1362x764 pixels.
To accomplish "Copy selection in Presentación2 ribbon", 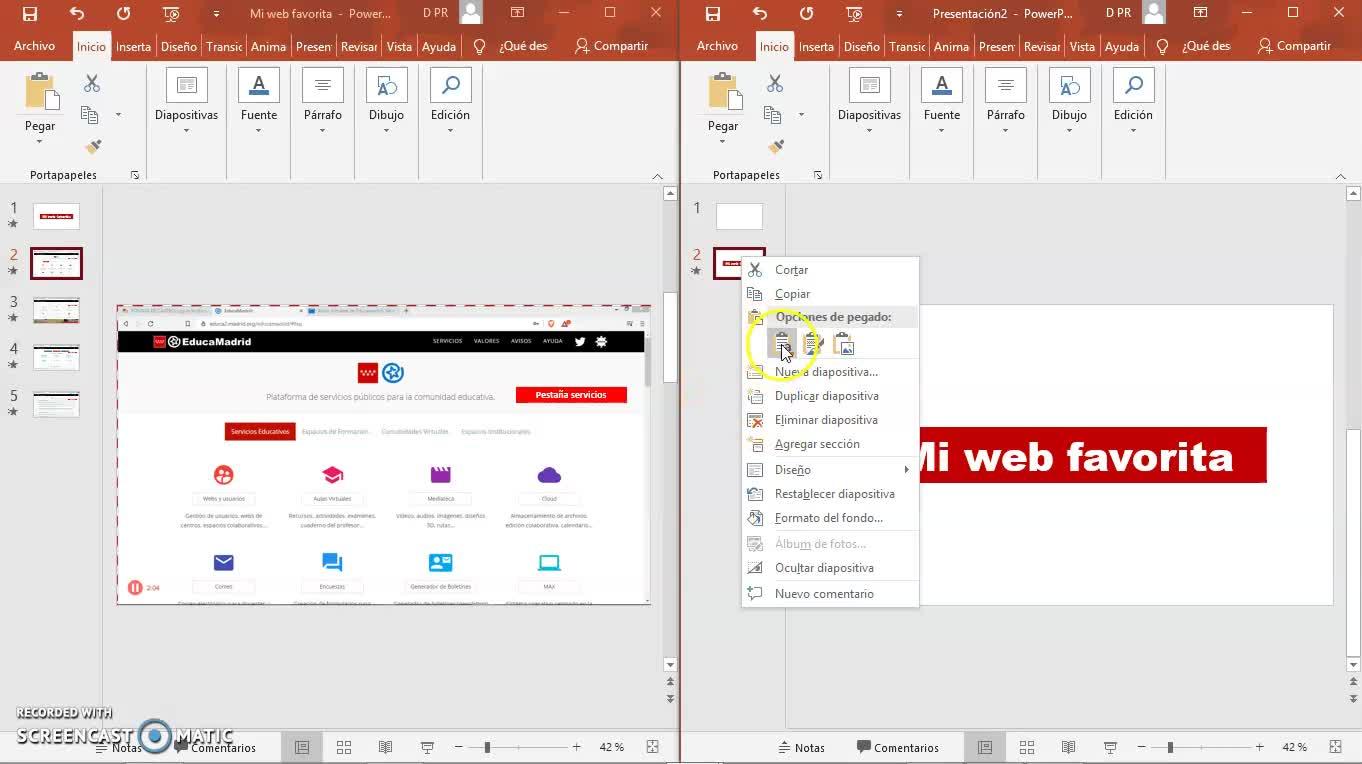I will tap(773, 115).
